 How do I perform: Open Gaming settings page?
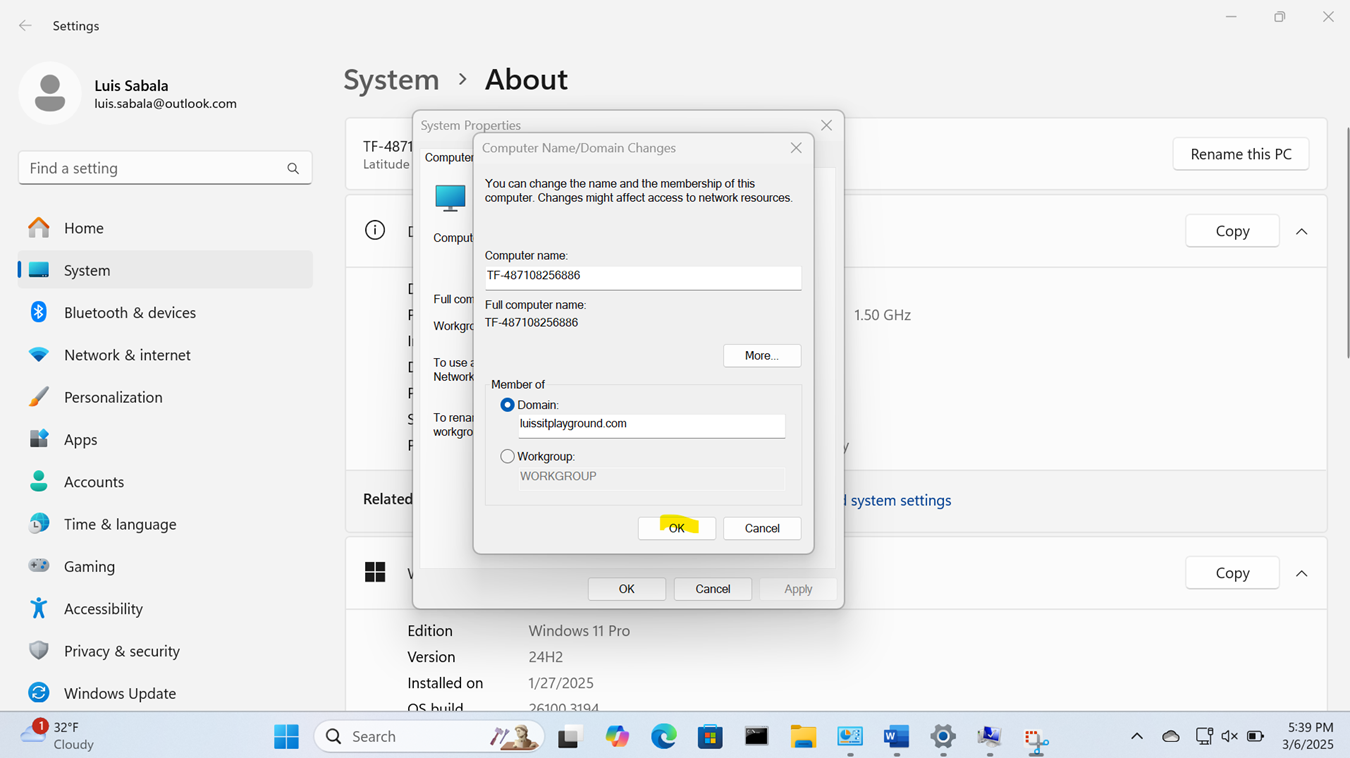coord(165,566)
